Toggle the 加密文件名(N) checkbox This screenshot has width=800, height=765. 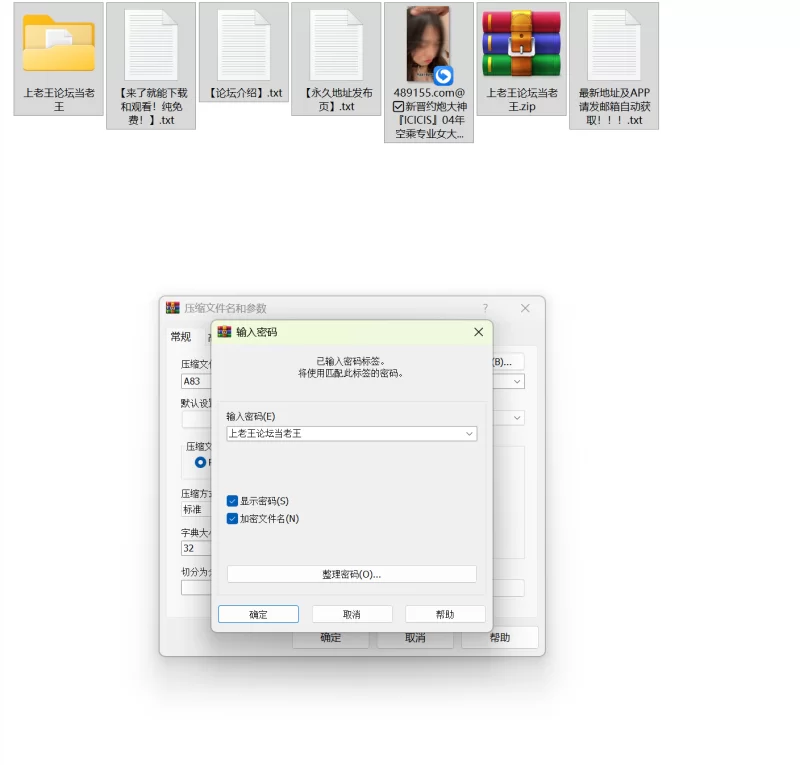[232, 519]
